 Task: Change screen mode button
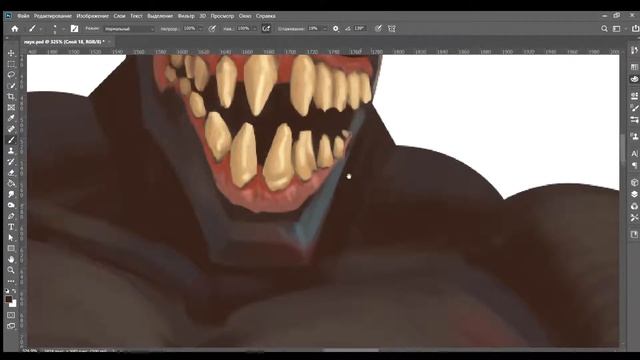tap(11, 326)
